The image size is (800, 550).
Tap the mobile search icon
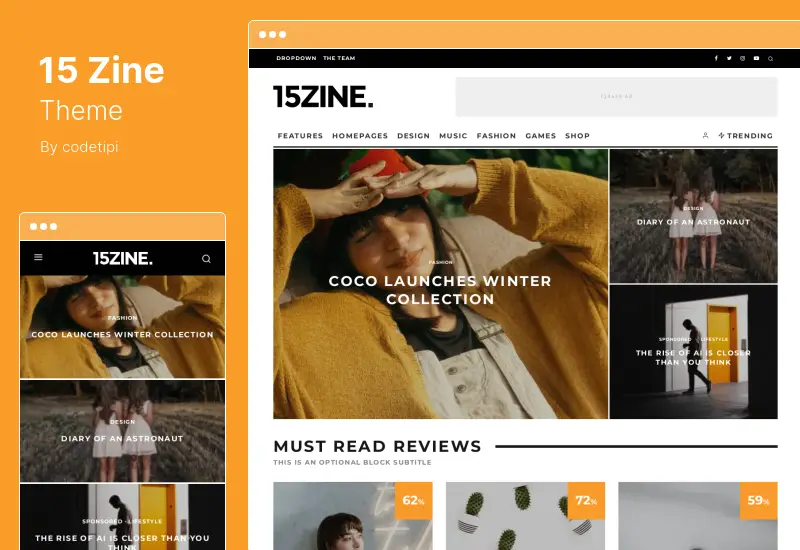[206, 259]
